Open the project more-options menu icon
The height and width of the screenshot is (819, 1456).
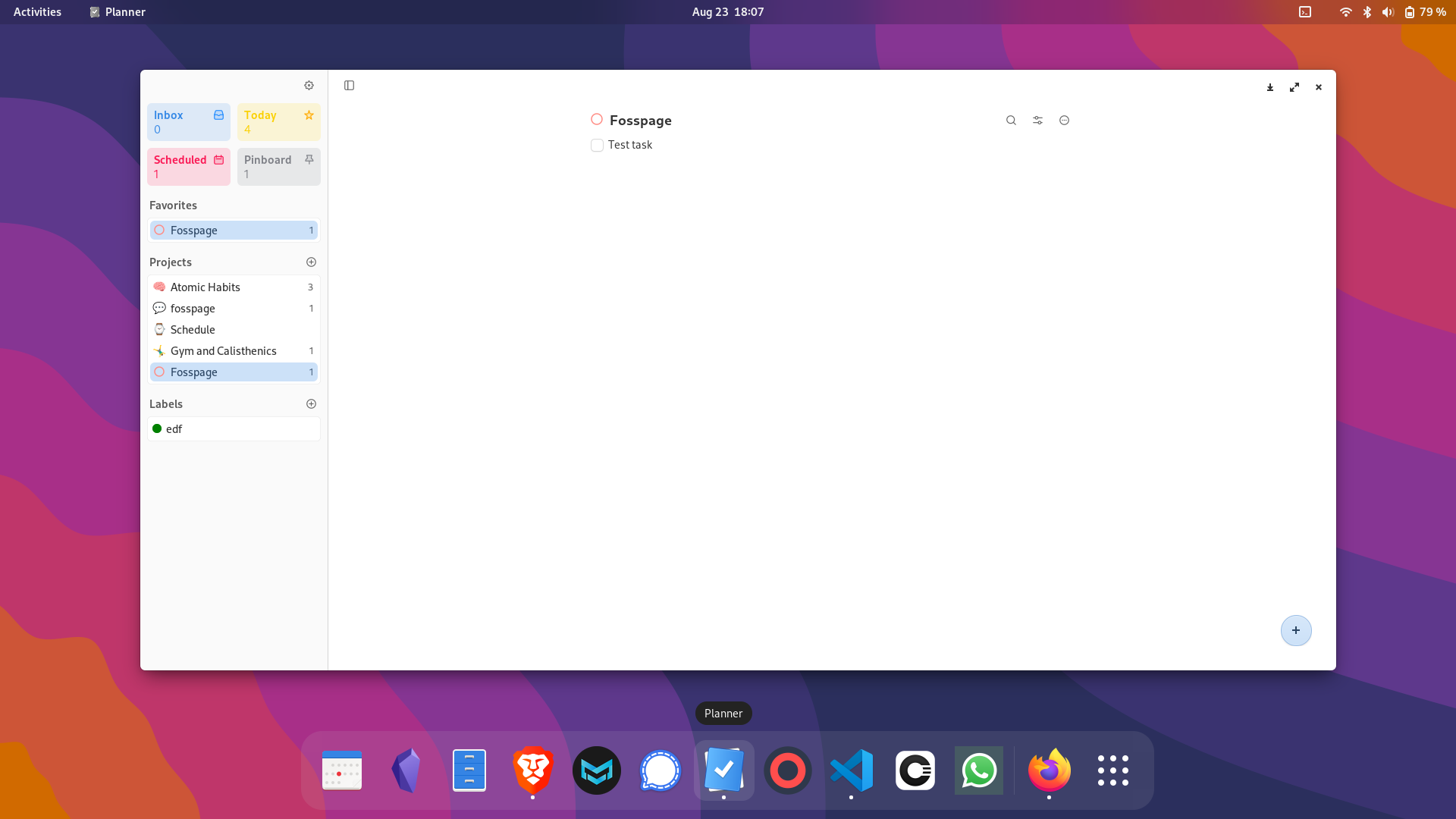pyautogui.click(x=1064, y=121)
